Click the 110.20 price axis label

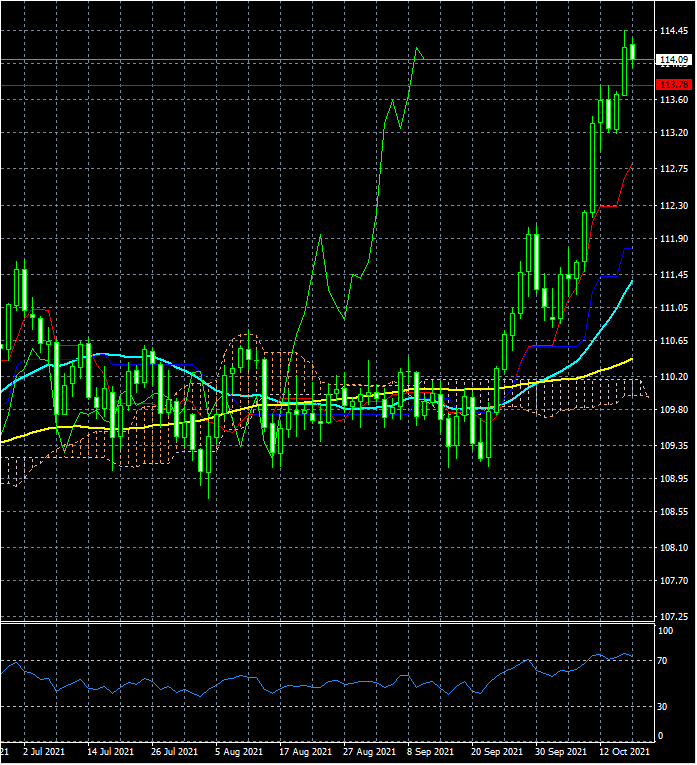[674, 377]
